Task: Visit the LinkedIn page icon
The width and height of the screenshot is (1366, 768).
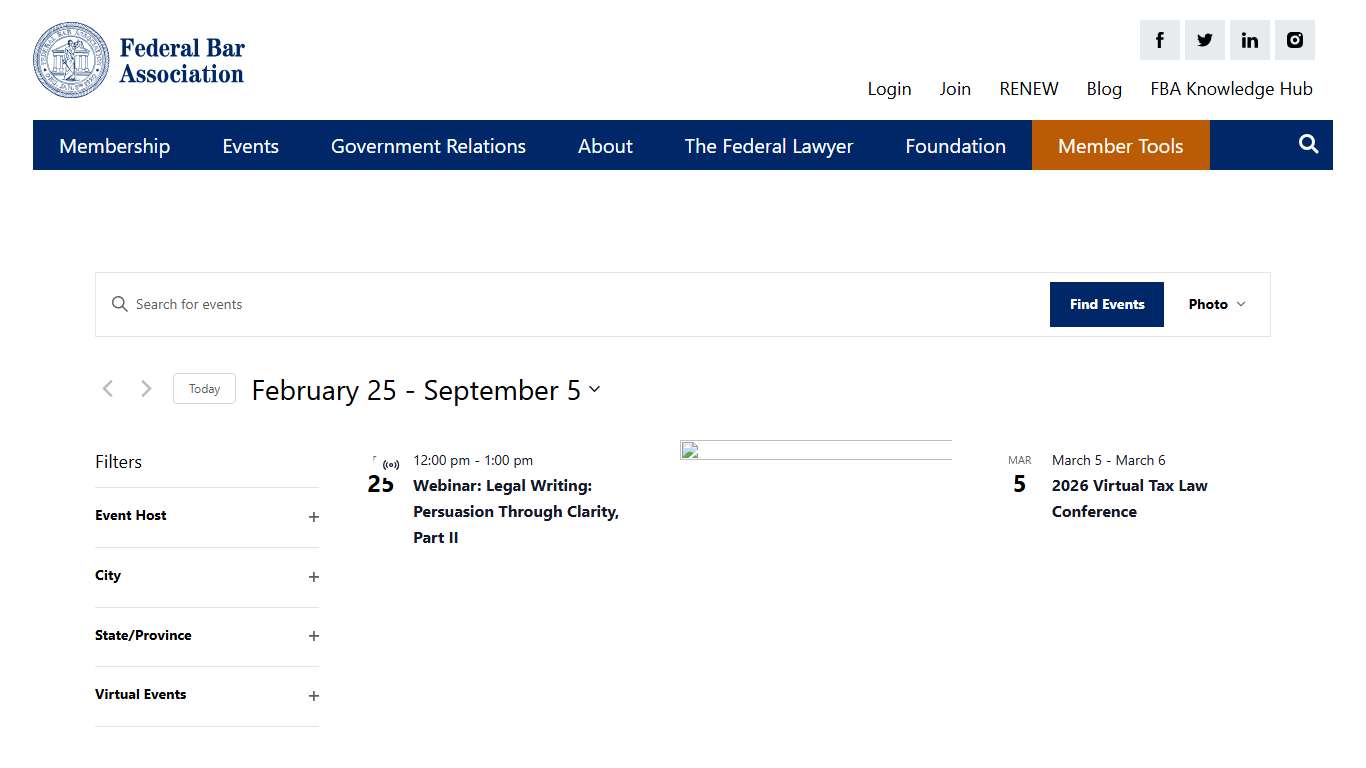Action: point(1249,40)
